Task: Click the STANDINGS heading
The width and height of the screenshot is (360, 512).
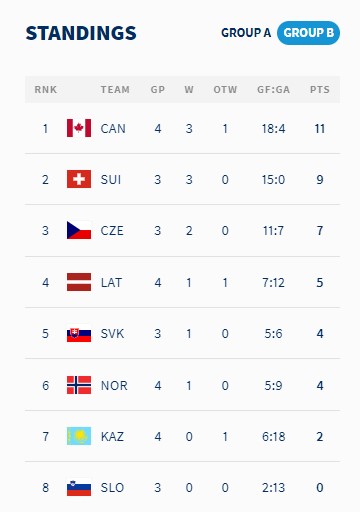Action: pos(81,33)
